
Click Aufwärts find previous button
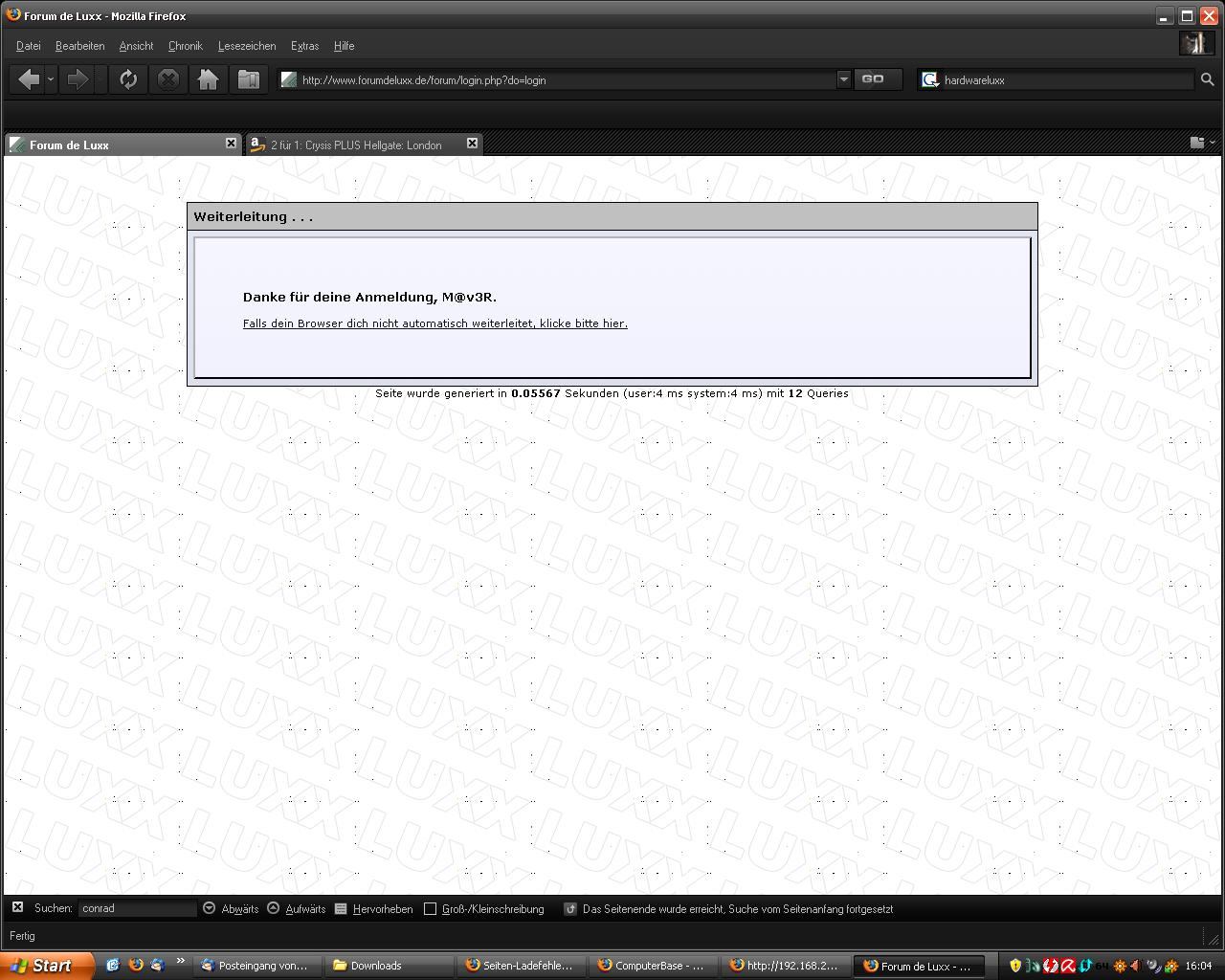coord(296,909)
